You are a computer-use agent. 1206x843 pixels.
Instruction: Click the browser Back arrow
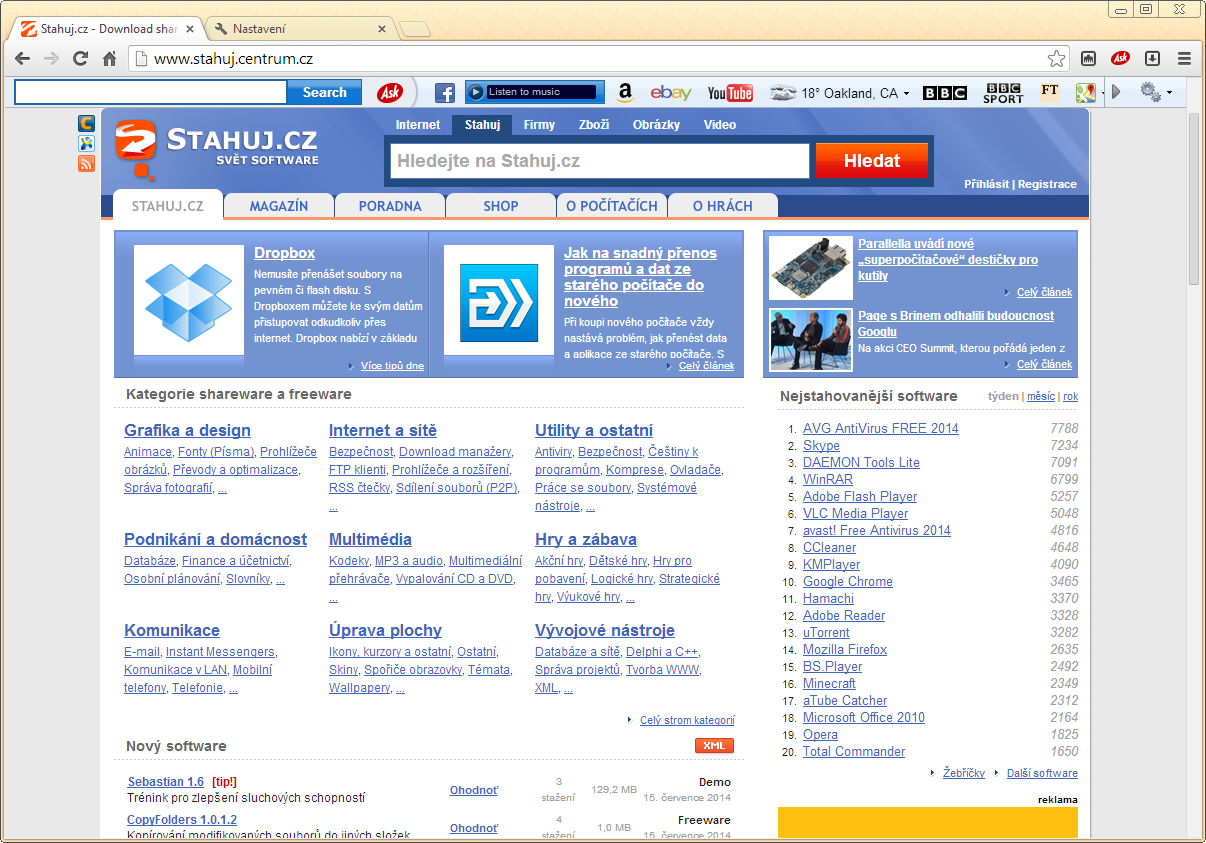pyautogui.click(x=23, y=59)
